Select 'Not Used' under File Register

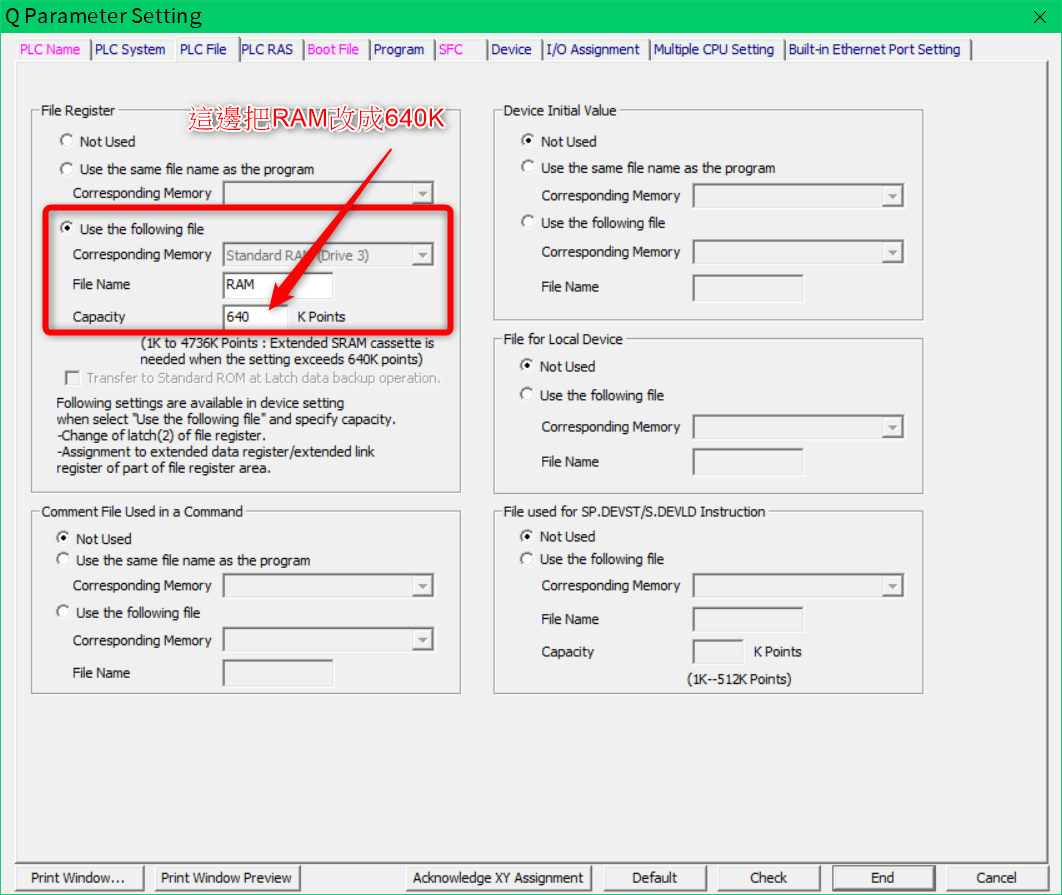click(67, 142)
